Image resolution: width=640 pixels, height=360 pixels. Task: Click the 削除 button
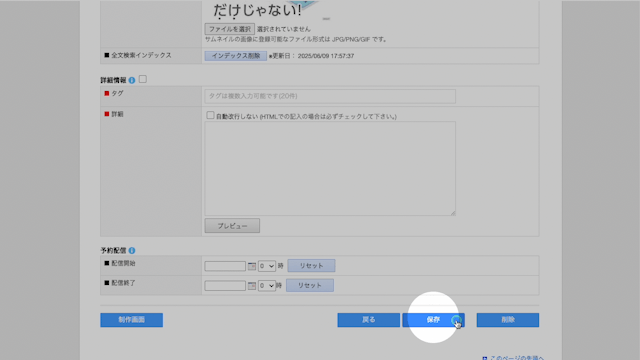point(508,320)
